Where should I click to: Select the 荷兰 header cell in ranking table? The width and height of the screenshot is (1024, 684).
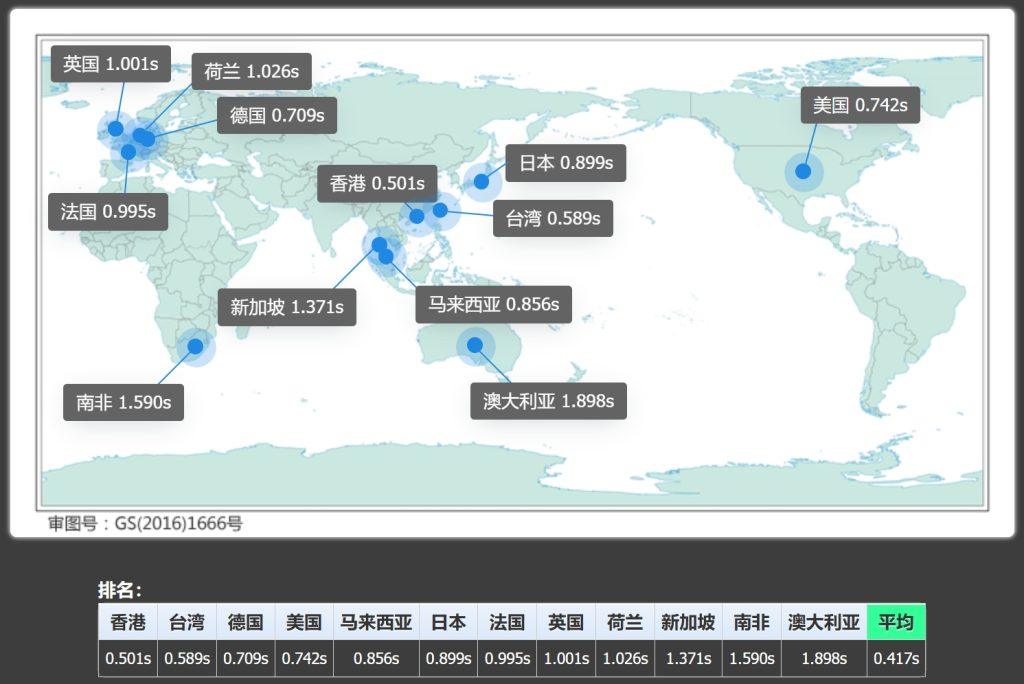[x=625, y=622]
